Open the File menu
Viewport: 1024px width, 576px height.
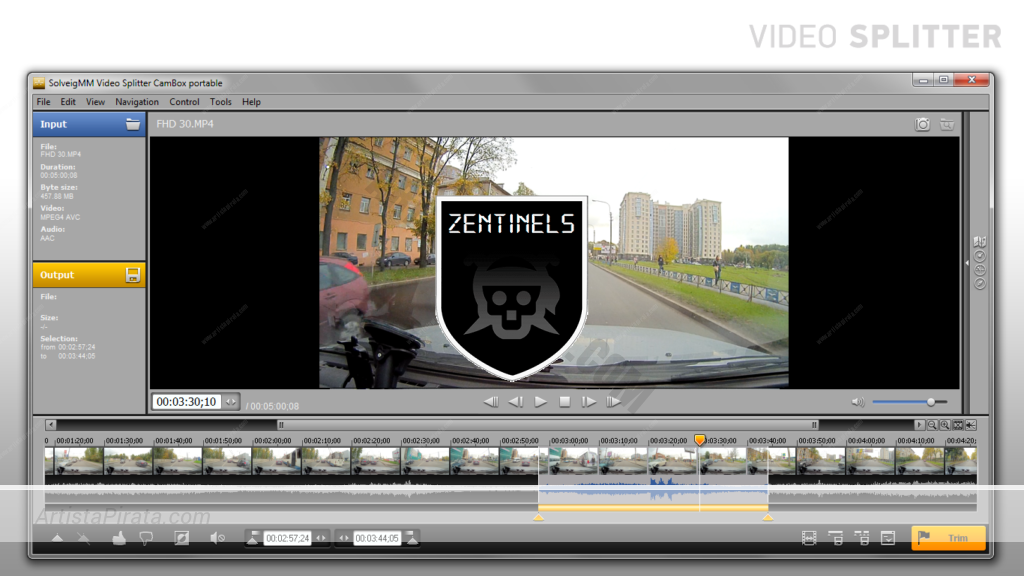(x=44, y=102)
